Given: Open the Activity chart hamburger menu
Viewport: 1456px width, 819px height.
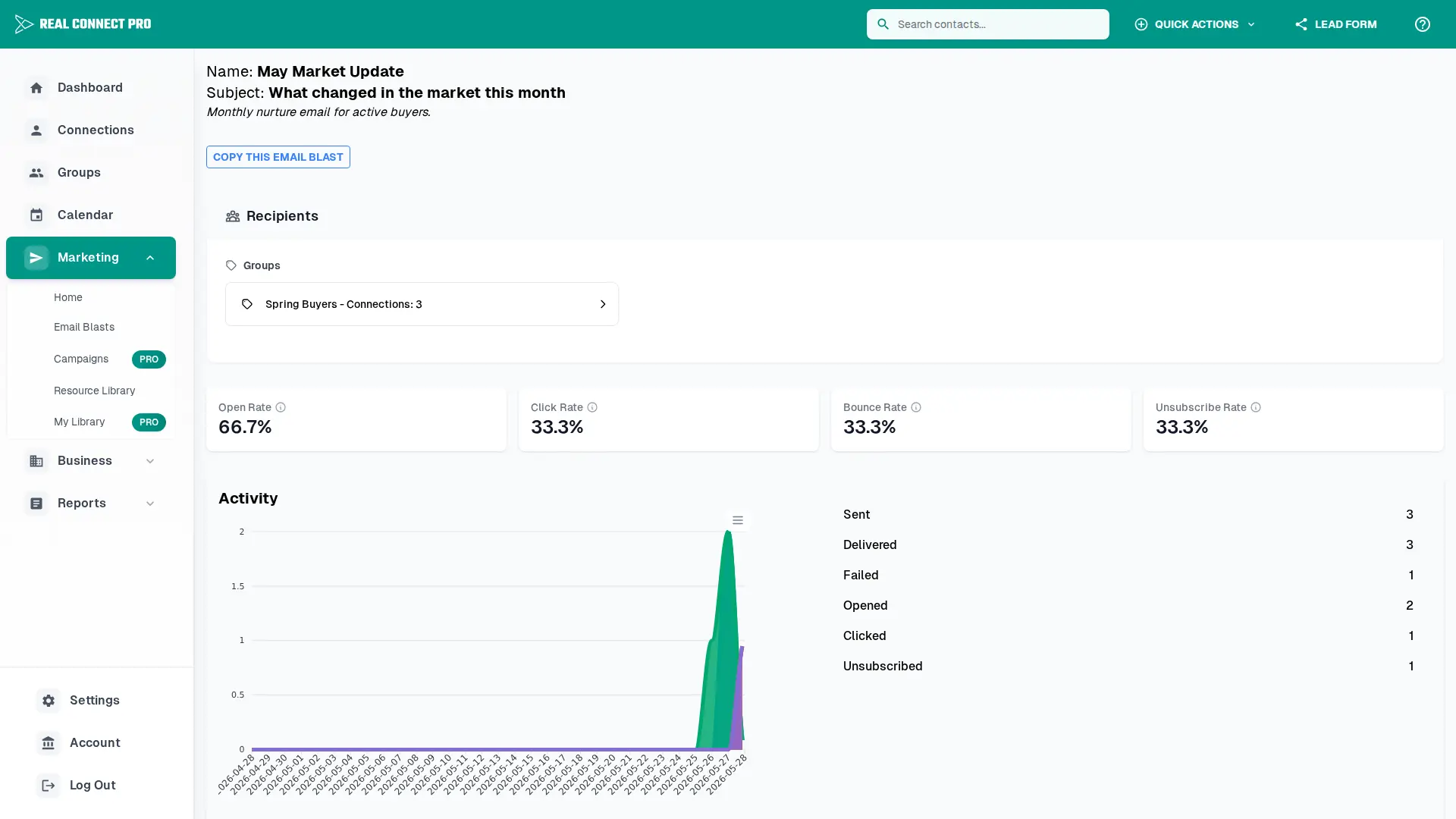Looking at the screenshot, I should point(738,520).
